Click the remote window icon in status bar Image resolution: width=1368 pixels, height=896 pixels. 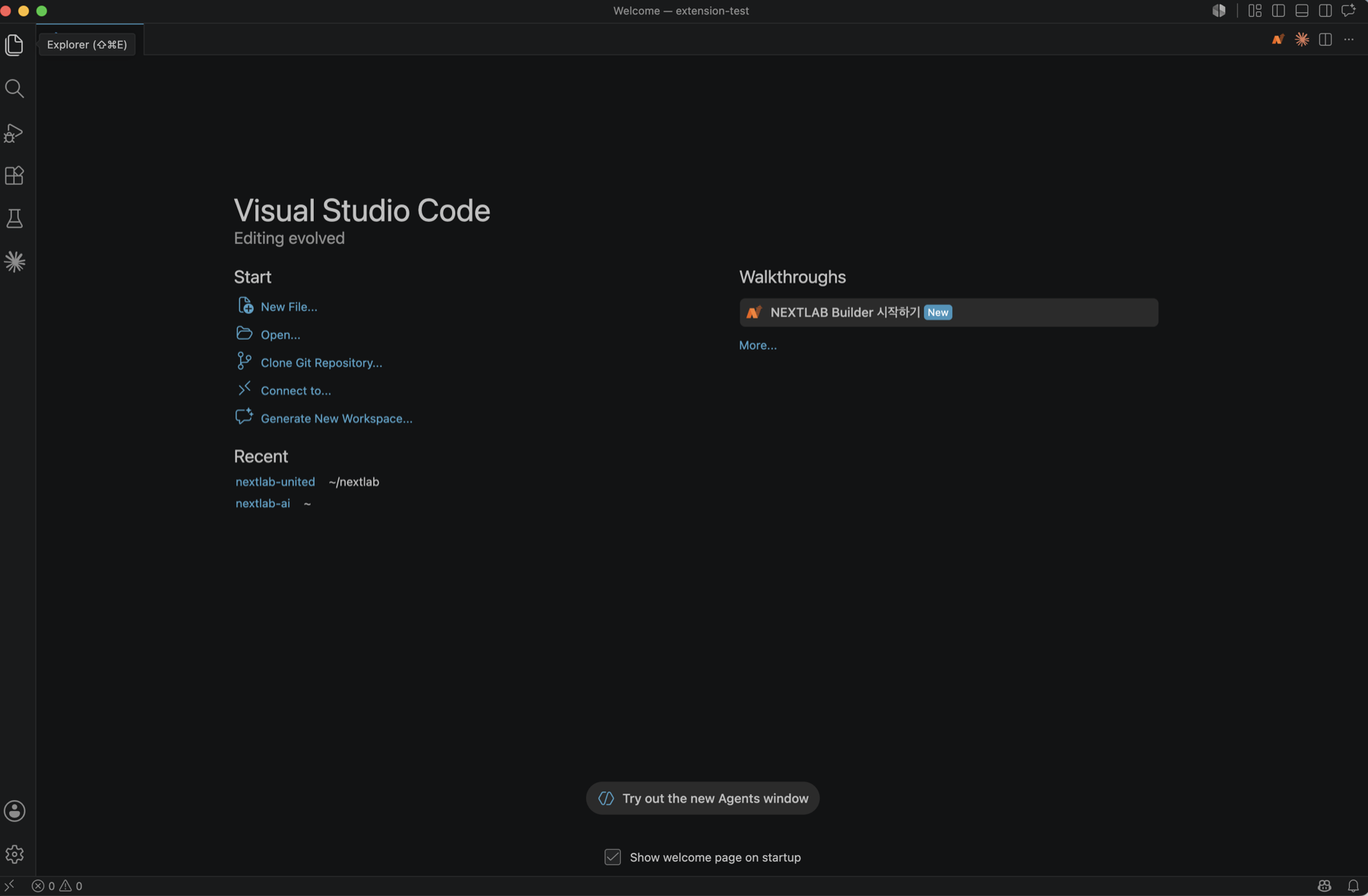(x=9, y=885)
